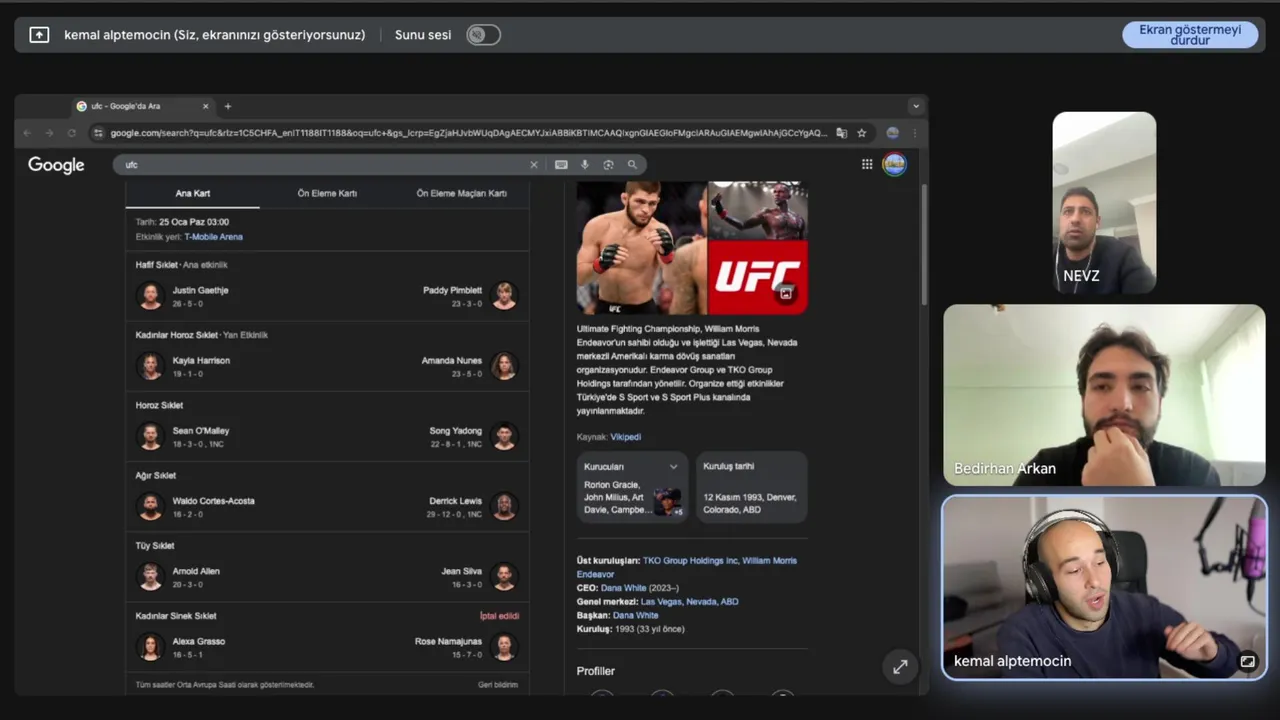Click Arnold Allen fighter name
1280x720 pixels.
coord(196,571)
